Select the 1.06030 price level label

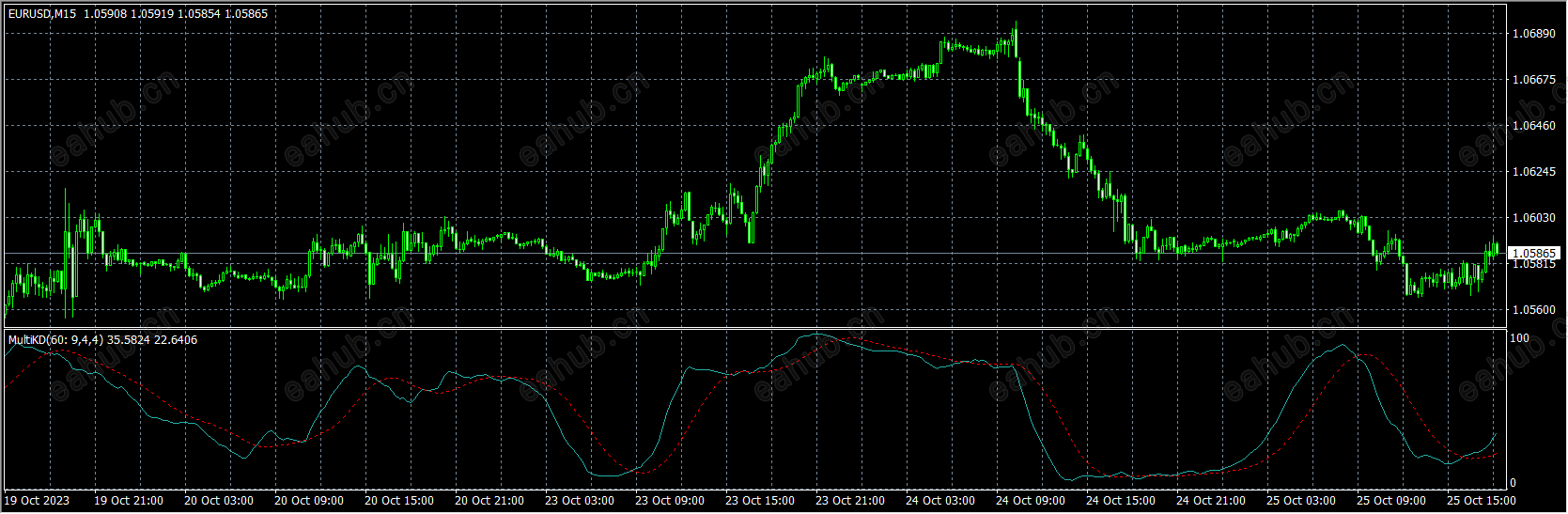(1533, 218)
